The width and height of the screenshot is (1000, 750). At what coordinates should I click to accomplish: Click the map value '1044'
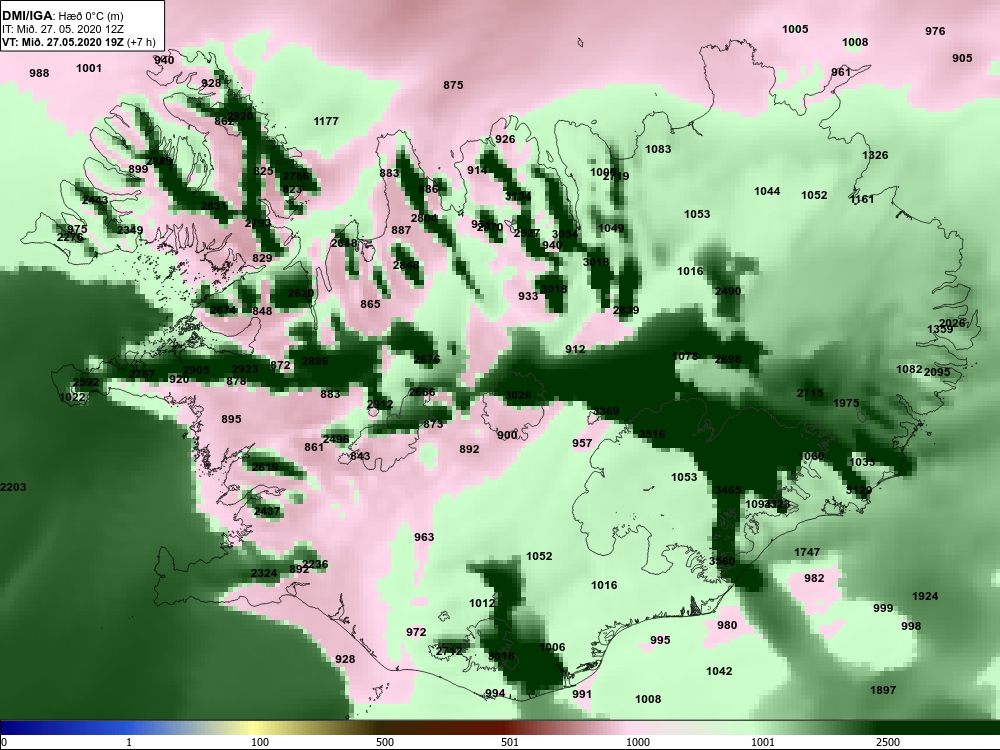pos(767,191)
